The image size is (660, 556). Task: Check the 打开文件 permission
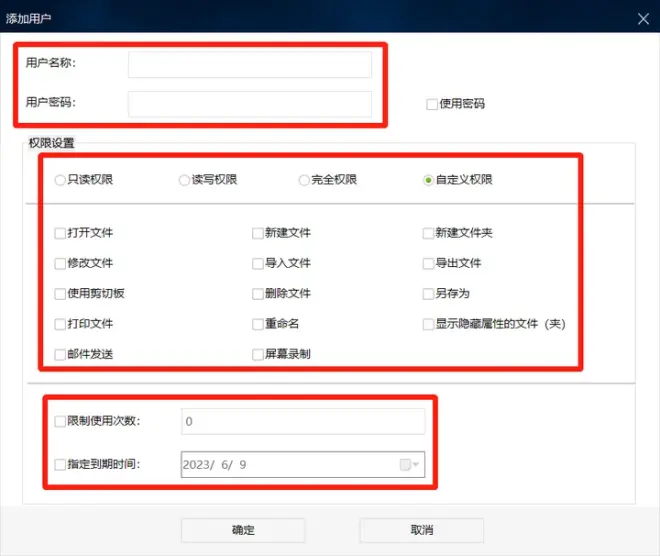tap(60, 233)
